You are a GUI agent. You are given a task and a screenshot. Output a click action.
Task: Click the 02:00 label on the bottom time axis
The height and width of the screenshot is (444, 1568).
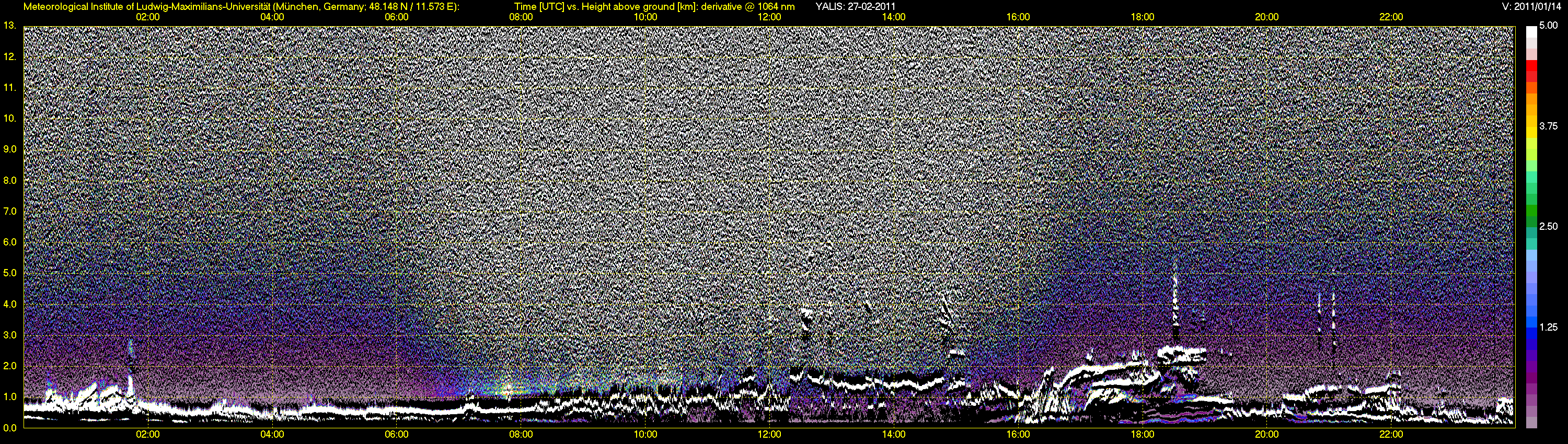pyautogui.click(x=148, y=435)
